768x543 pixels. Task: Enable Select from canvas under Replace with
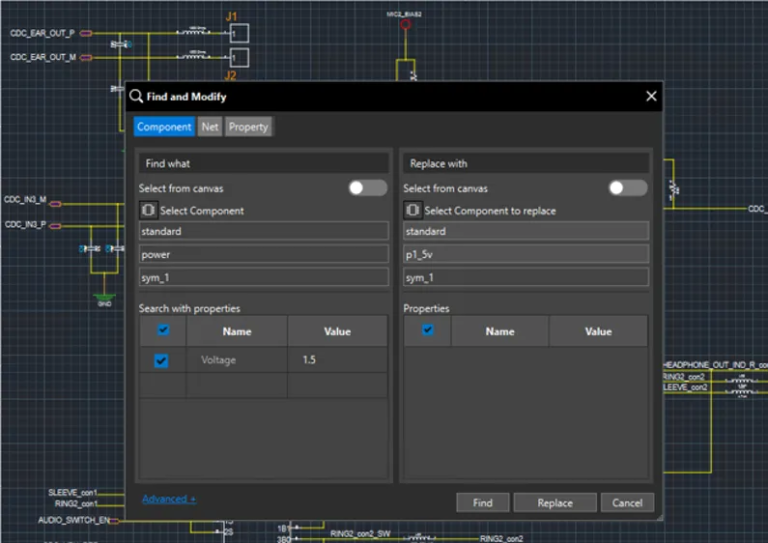point(628,188)
